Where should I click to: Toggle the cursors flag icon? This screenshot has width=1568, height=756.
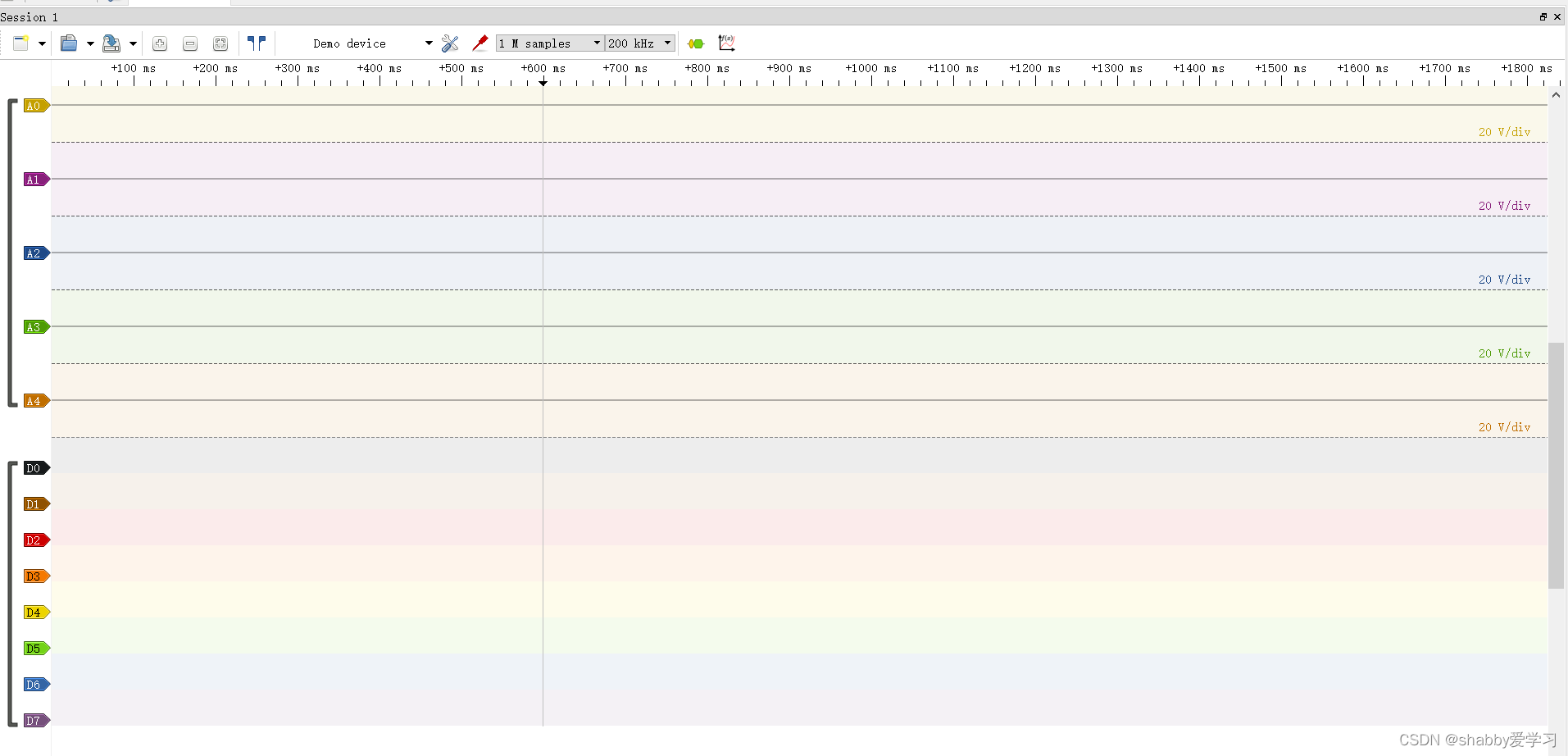[257, 43]
